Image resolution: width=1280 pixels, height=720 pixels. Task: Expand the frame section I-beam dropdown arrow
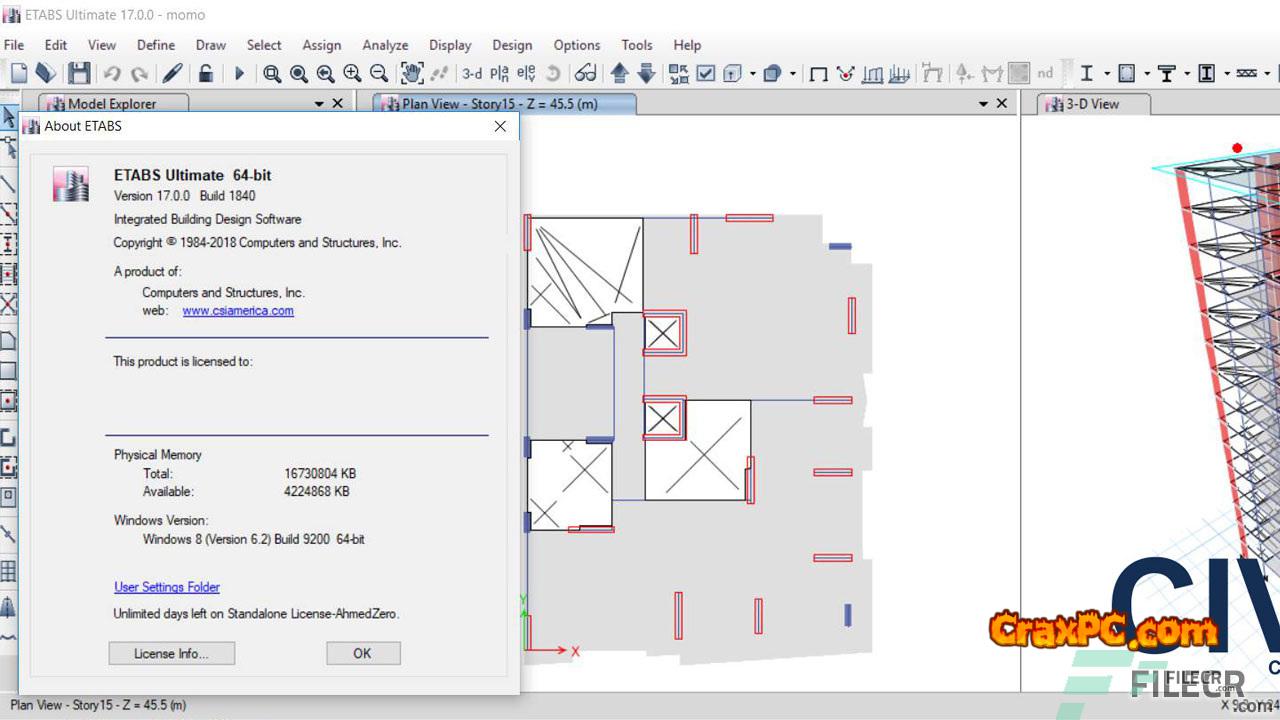1106,73
